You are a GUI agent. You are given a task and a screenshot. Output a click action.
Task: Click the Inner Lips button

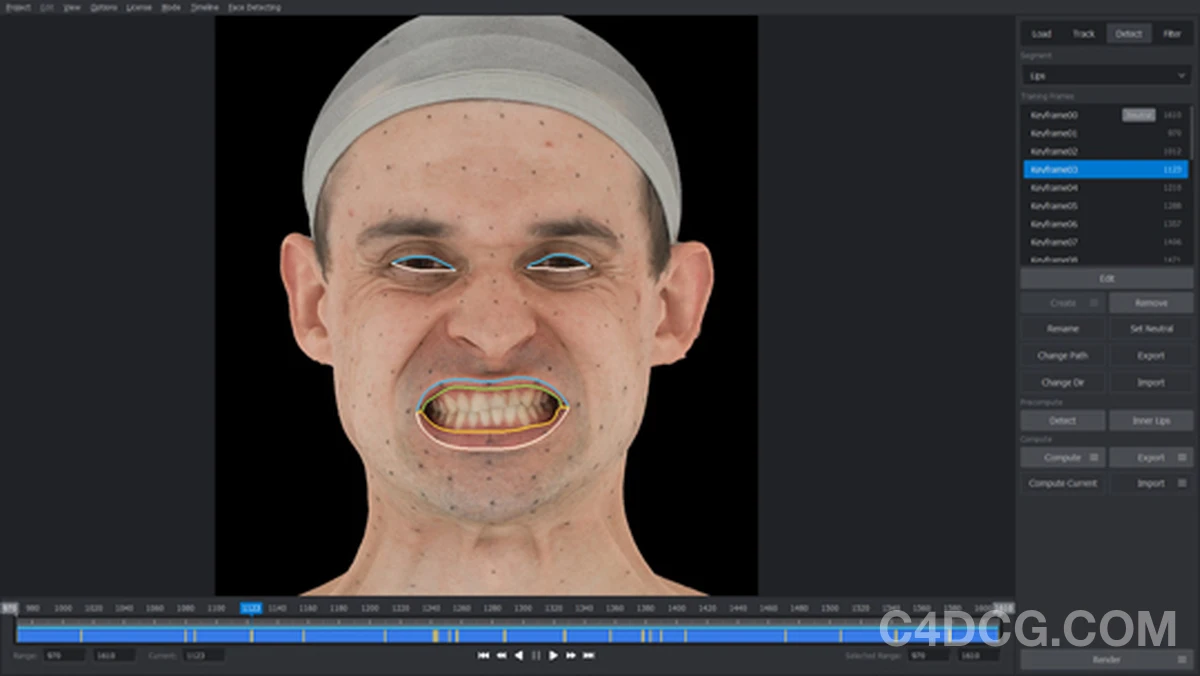[x=1151, y=420]
